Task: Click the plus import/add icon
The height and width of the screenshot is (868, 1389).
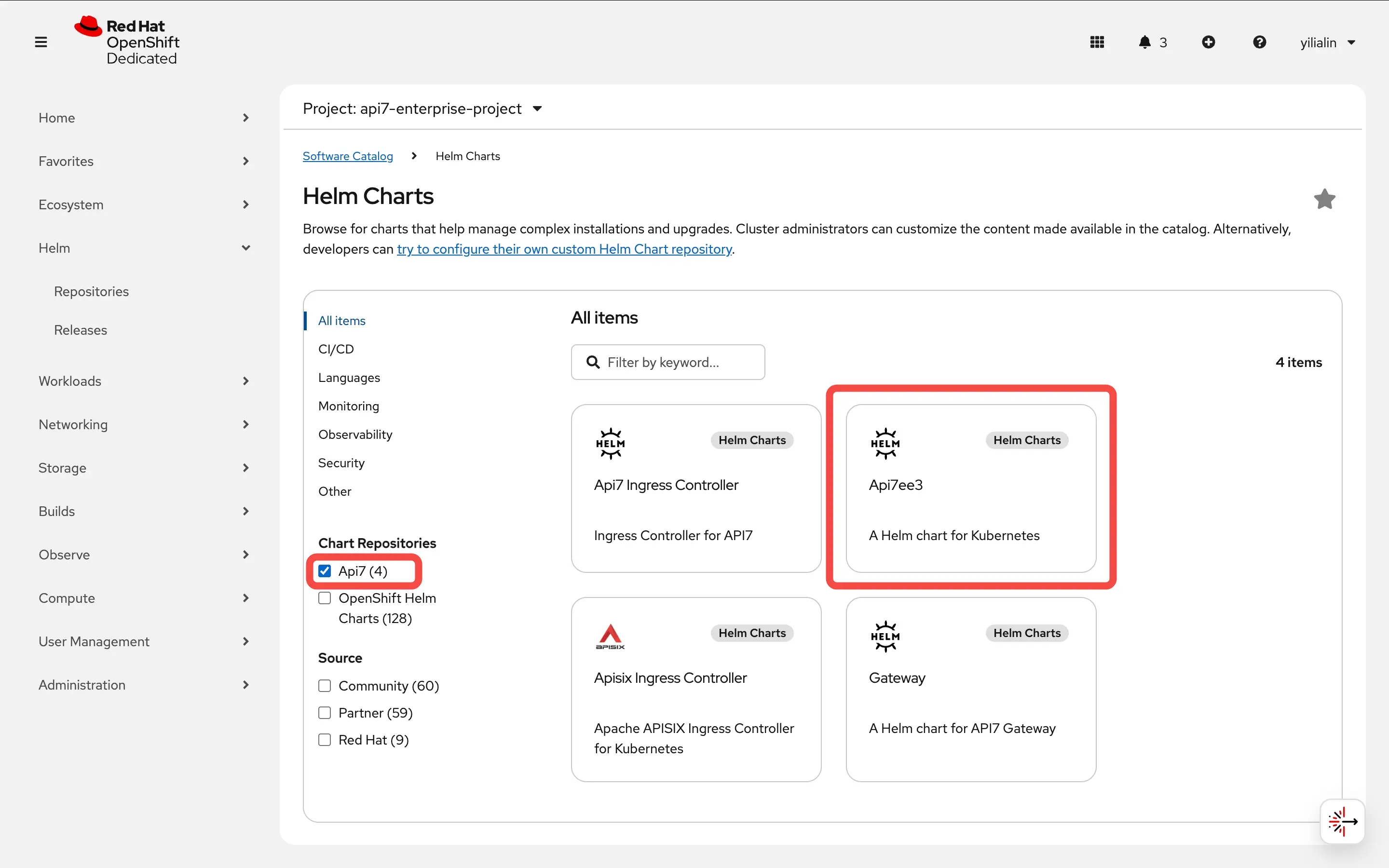Action: [x=1208, y=42]
